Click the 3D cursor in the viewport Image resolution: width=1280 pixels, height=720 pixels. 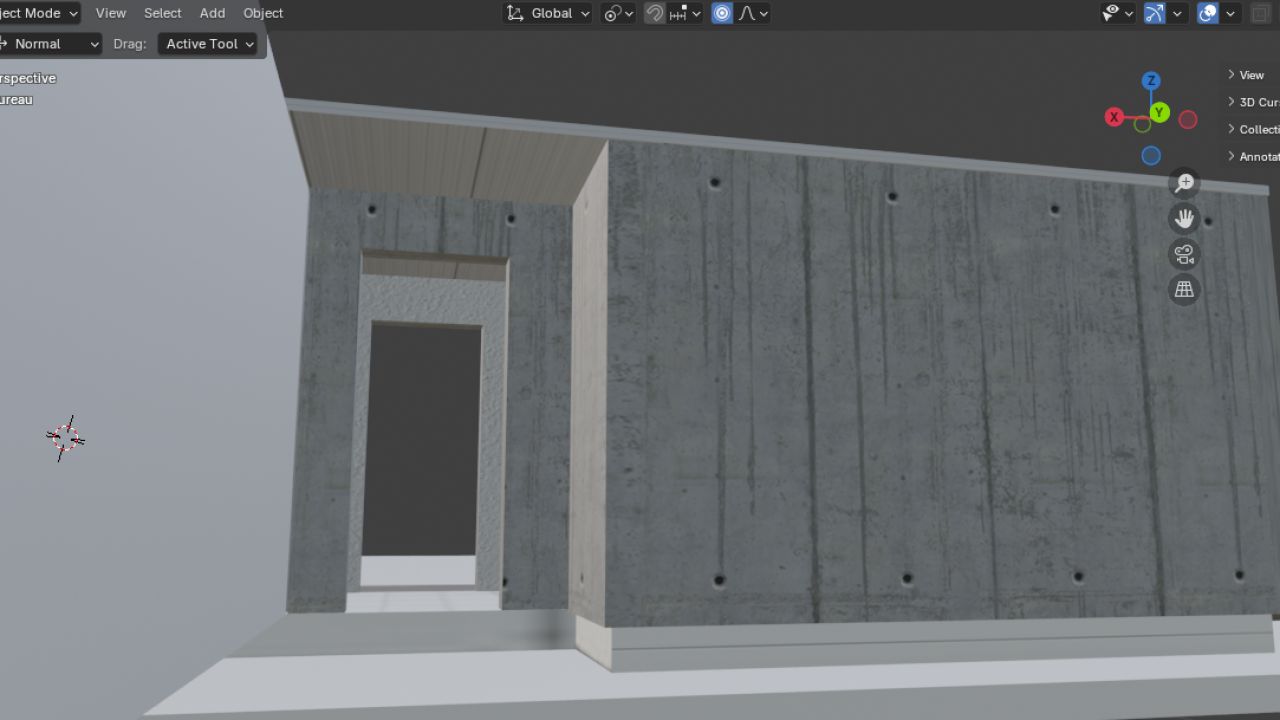(66, 437)
